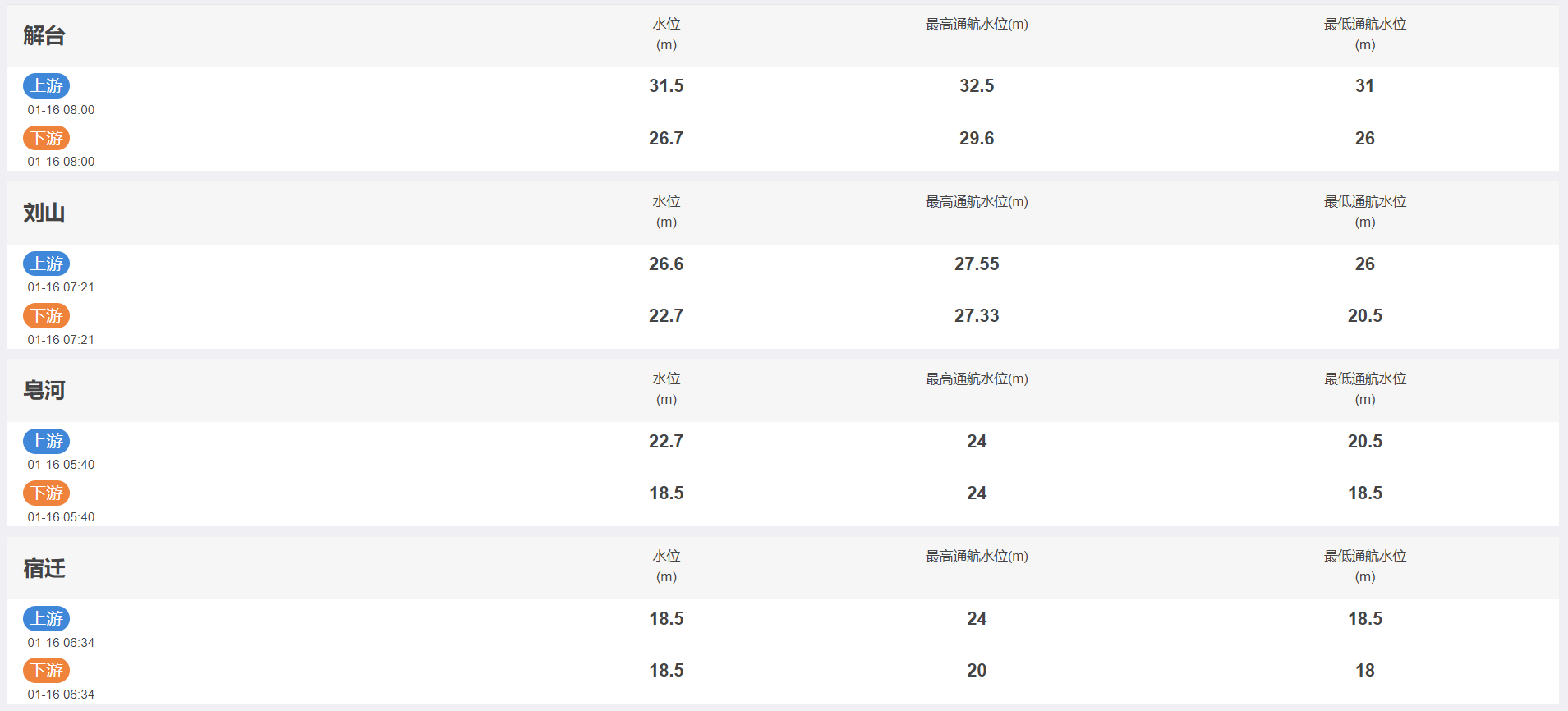Select the 宿迁 orange 下游 tag
1568x711 pixels.
point(46,670)
